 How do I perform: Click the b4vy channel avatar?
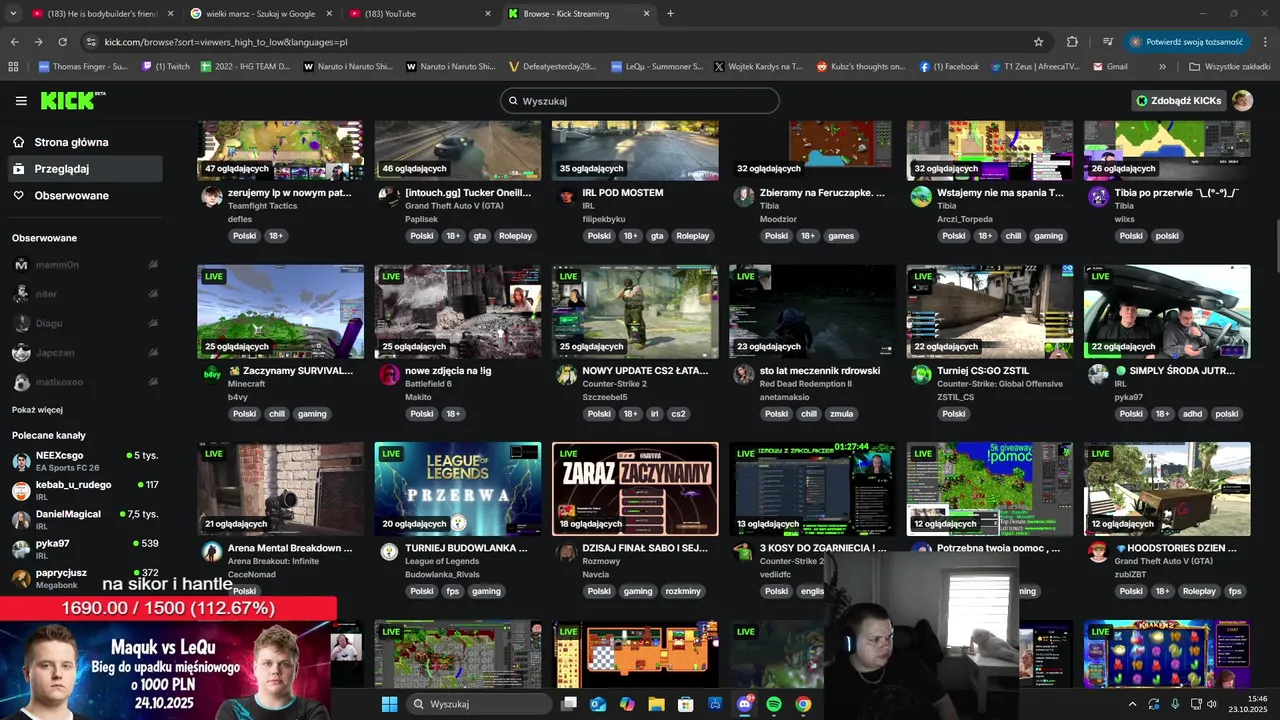pos(211,375)
